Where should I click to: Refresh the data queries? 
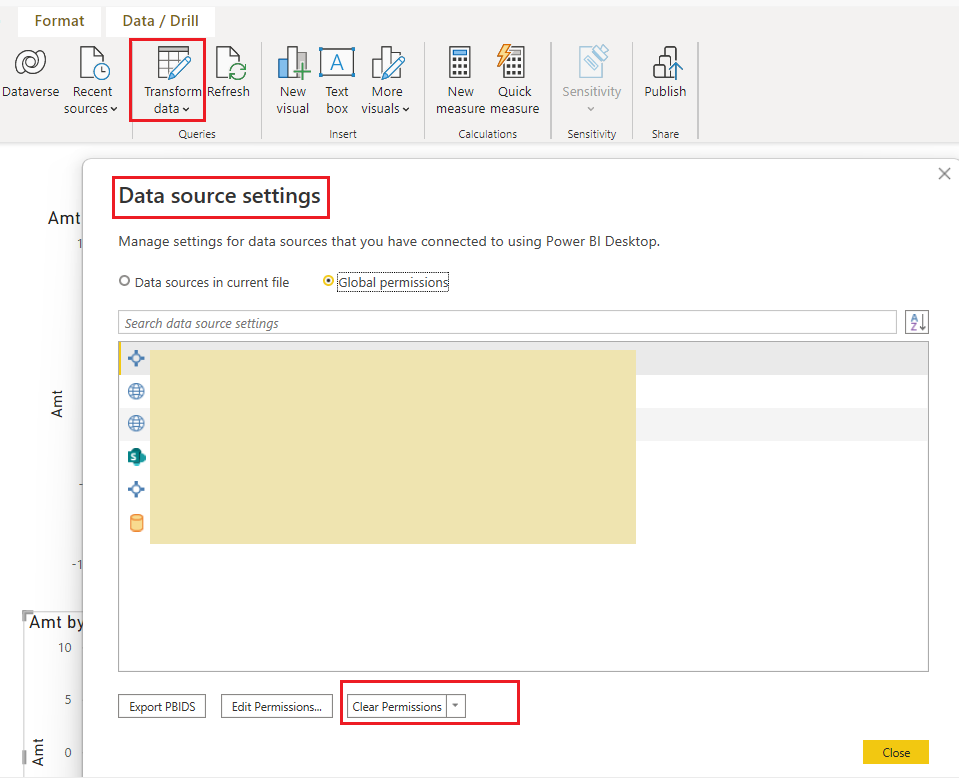(229, 73)
